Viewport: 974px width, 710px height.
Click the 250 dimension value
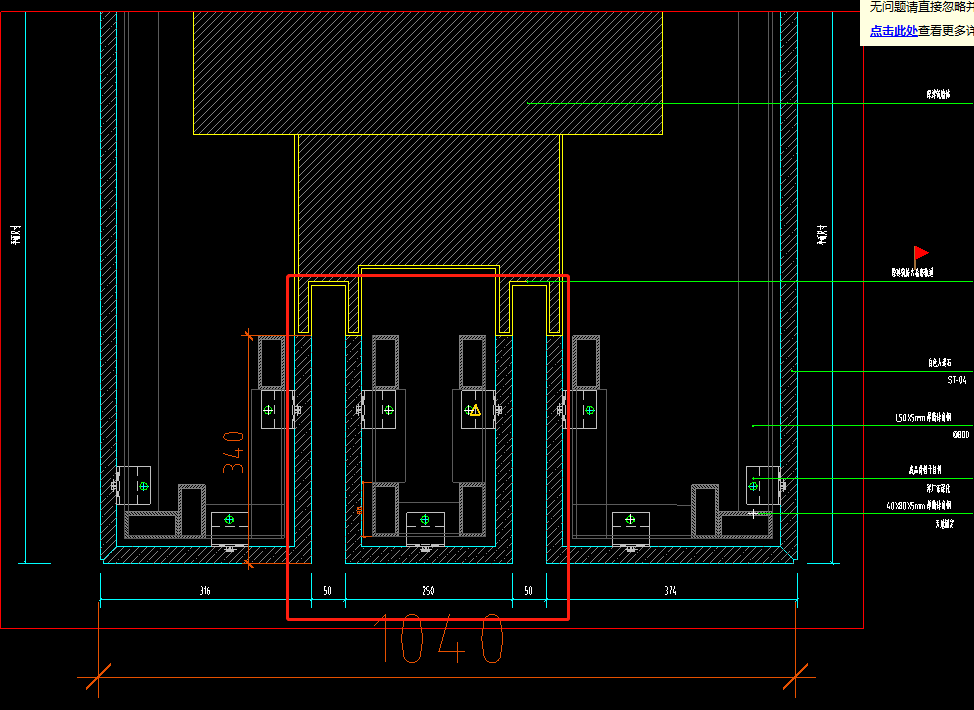[428, 592]
